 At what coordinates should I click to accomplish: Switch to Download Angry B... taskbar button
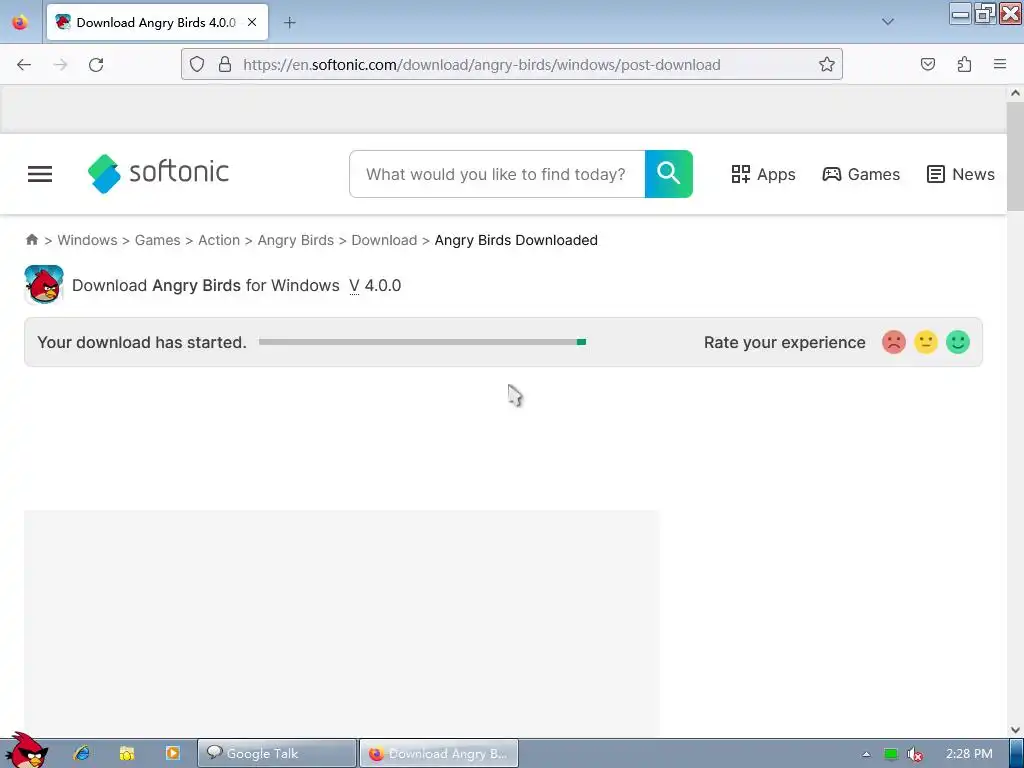[439, 753]
